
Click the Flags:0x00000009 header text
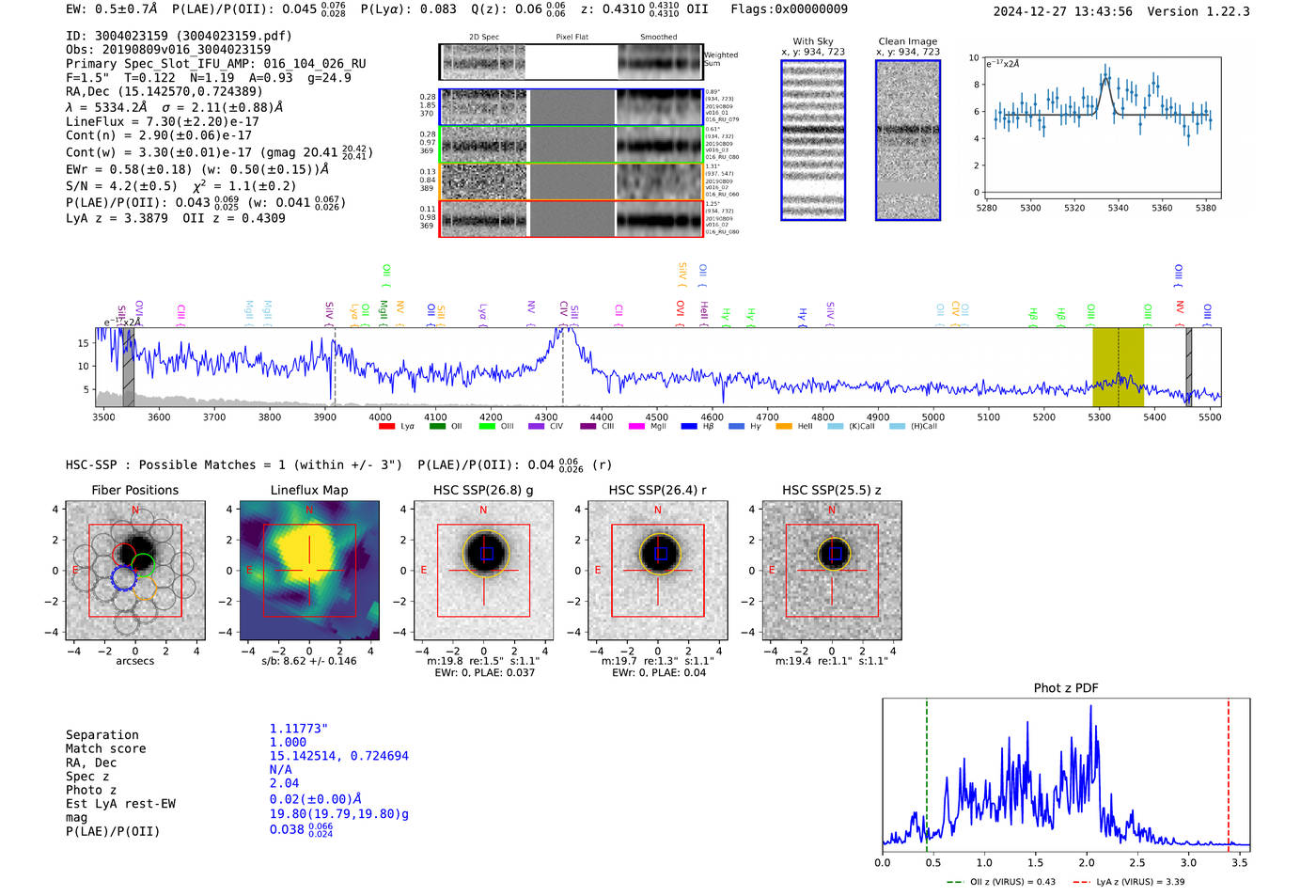pyautogui.click(x=789, y=9)
